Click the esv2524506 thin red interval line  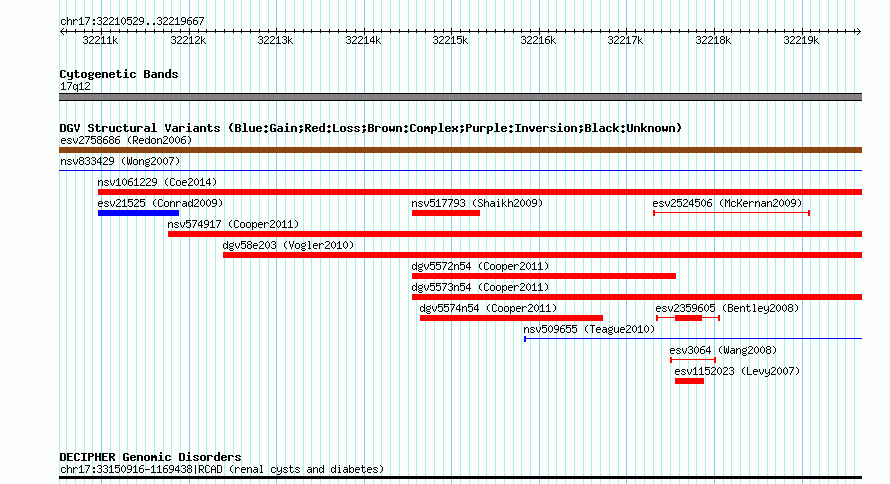pyautogui.click(x=732, y=213)
